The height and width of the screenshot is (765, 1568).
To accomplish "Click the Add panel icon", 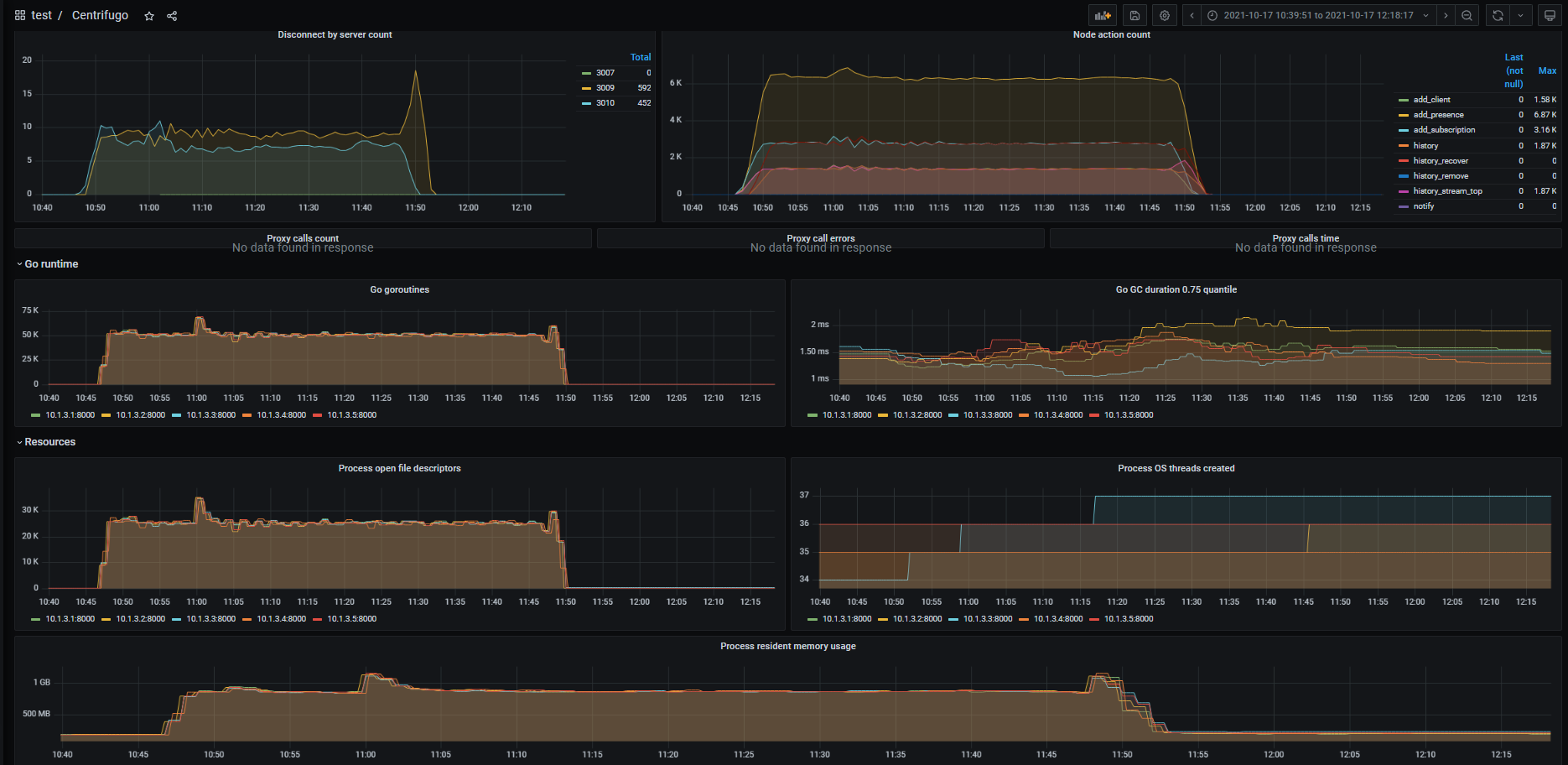I will click(1103, 15).
